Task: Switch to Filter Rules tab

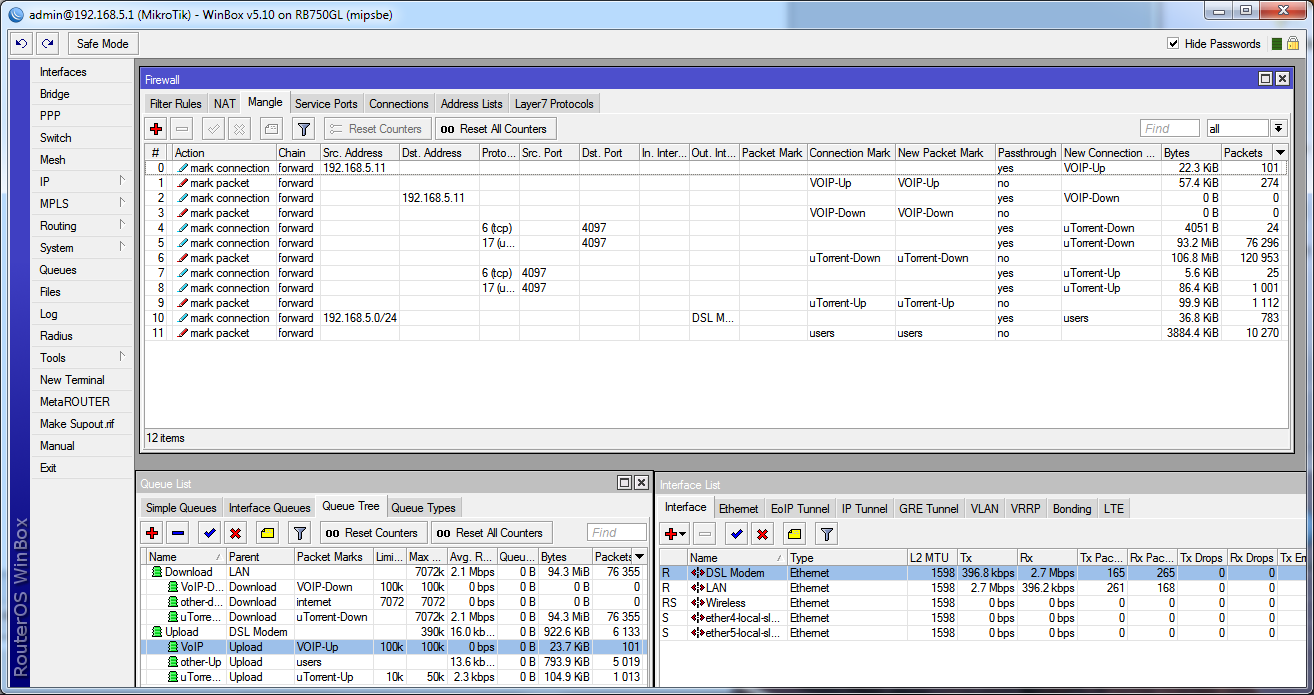Action: tap(175, 104)
